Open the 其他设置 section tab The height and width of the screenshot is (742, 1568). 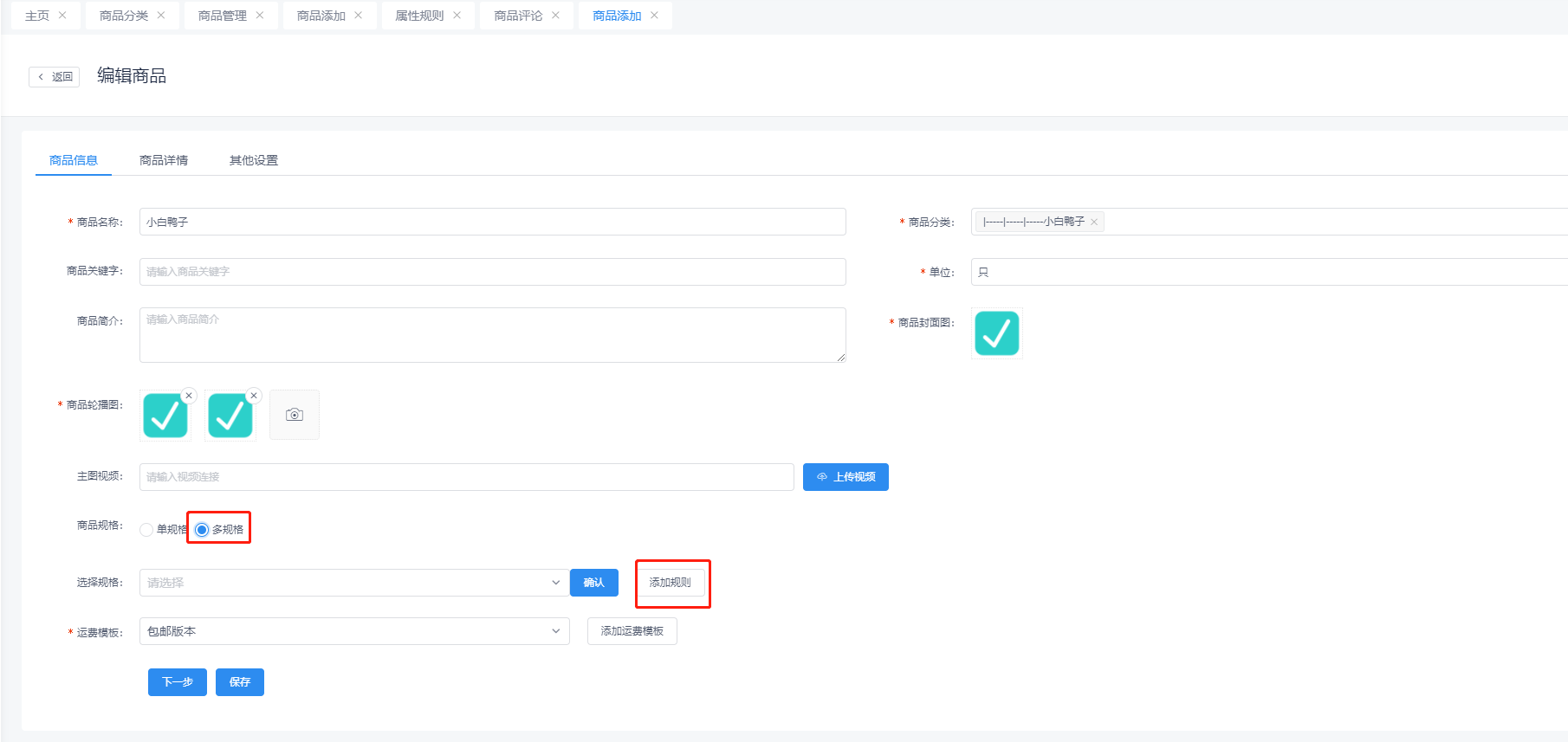[x=254, y=160]
